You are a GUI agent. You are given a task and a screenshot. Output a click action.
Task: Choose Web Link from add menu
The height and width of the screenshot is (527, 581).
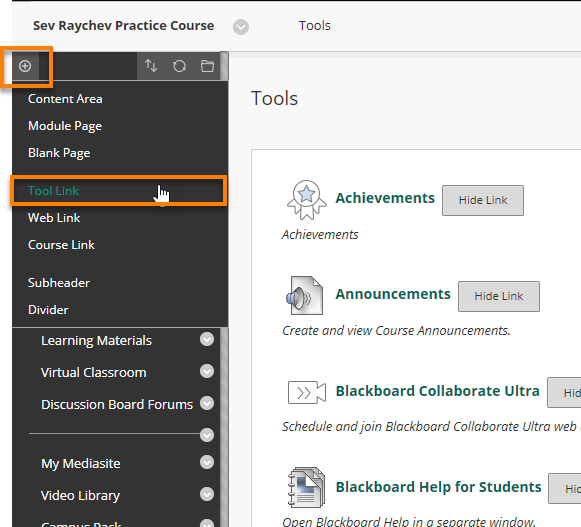[54, 218]
